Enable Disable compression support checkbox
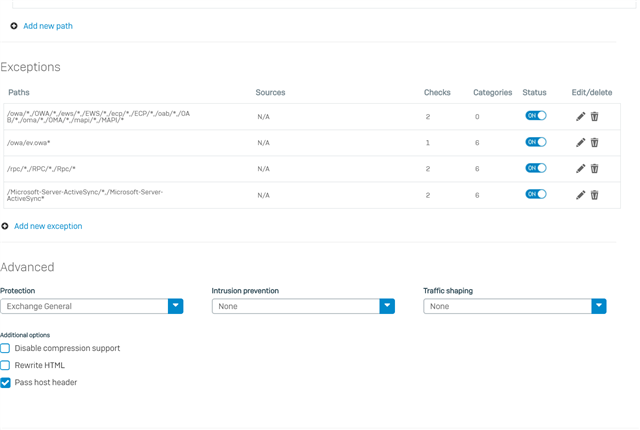The height and width of the screenshot is (430, 640). pyautogui.click(x=5, y=348)
